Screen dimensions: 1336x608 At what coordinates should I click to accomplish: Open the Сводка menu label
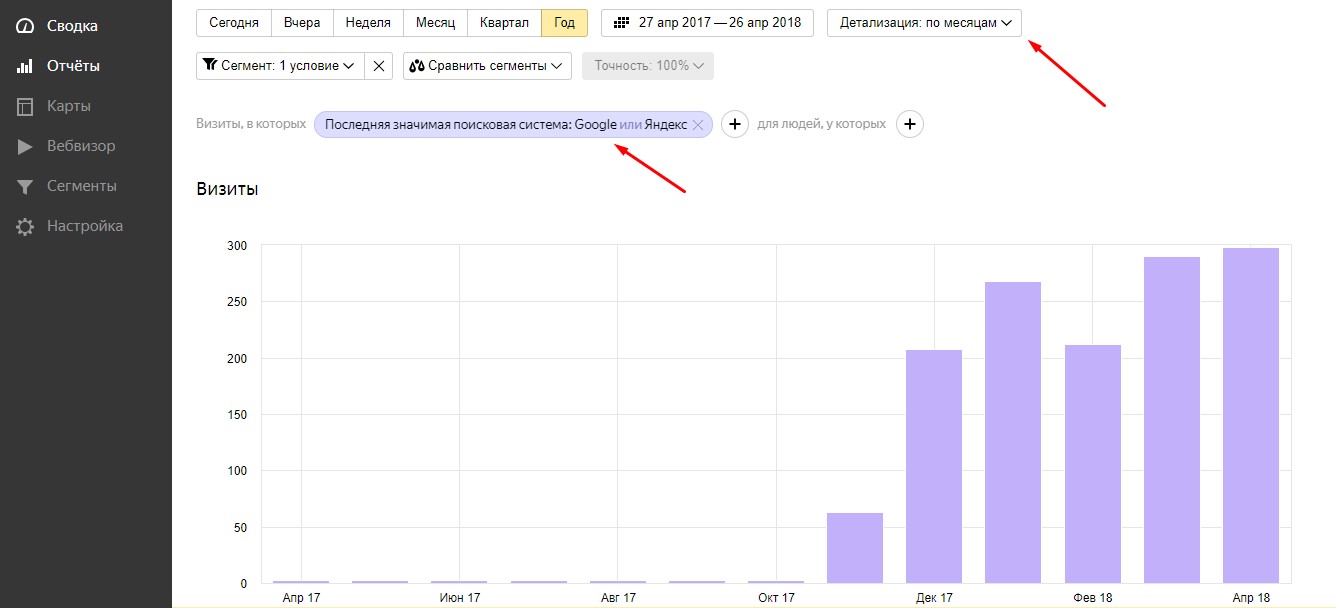(x=73, y=26)
